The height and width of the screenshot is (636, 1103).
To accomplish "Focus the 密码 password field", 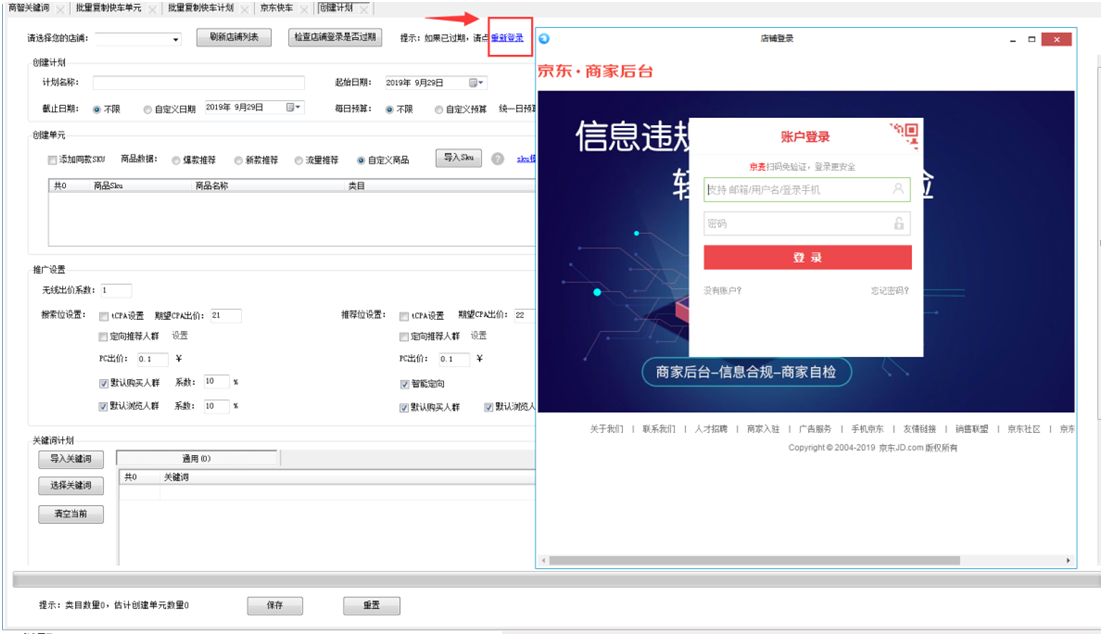I will coord(807,224).
